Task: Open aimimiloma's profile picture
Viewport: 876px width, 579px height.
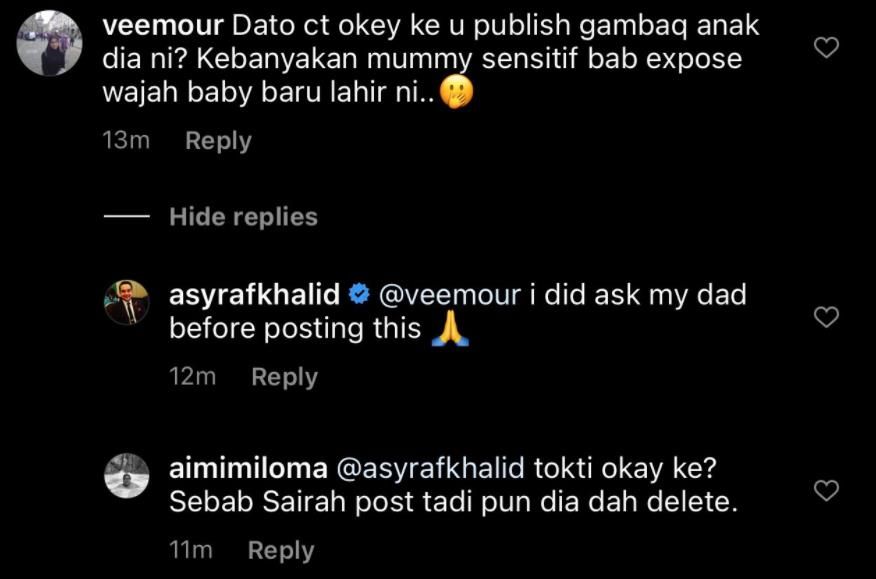Action: point(127,476)
